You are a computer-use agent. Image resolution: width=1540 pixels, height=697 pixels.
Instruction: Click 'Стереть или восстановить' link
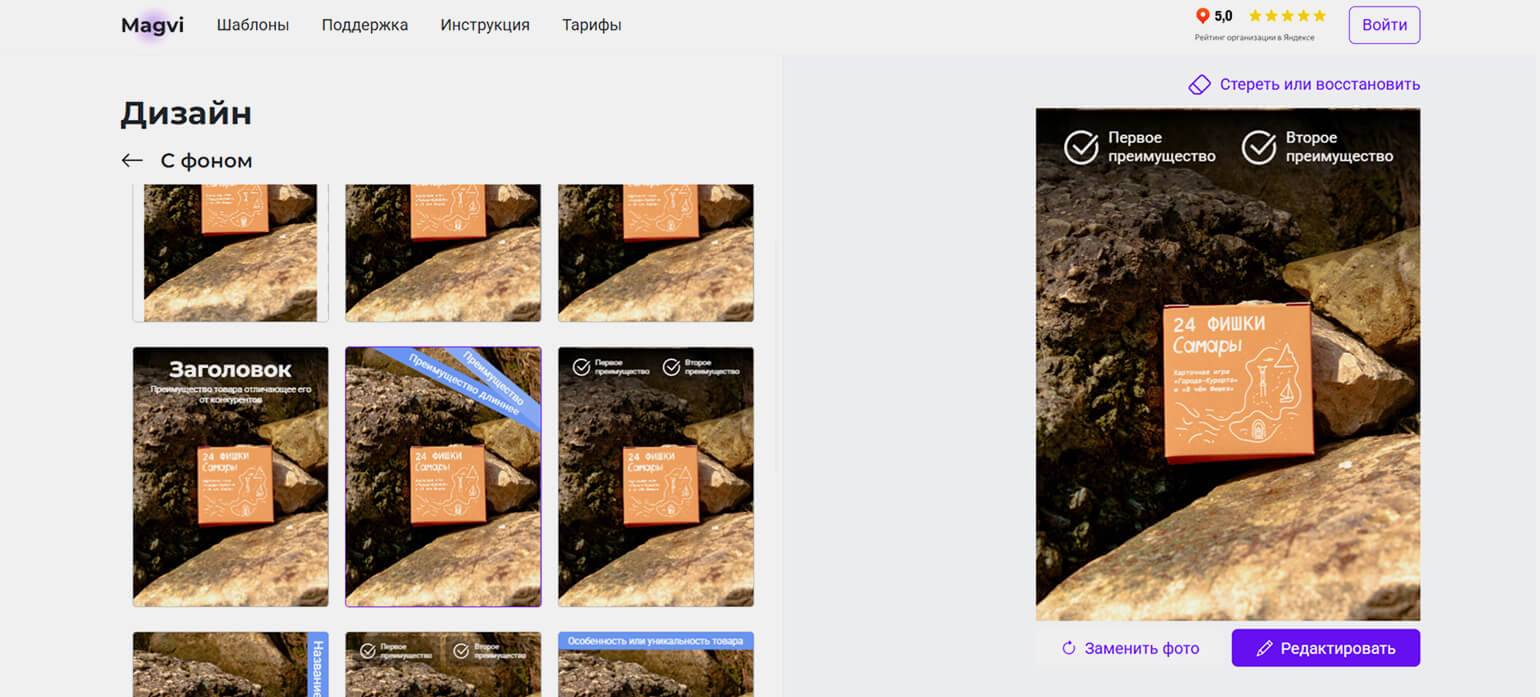1319,85
